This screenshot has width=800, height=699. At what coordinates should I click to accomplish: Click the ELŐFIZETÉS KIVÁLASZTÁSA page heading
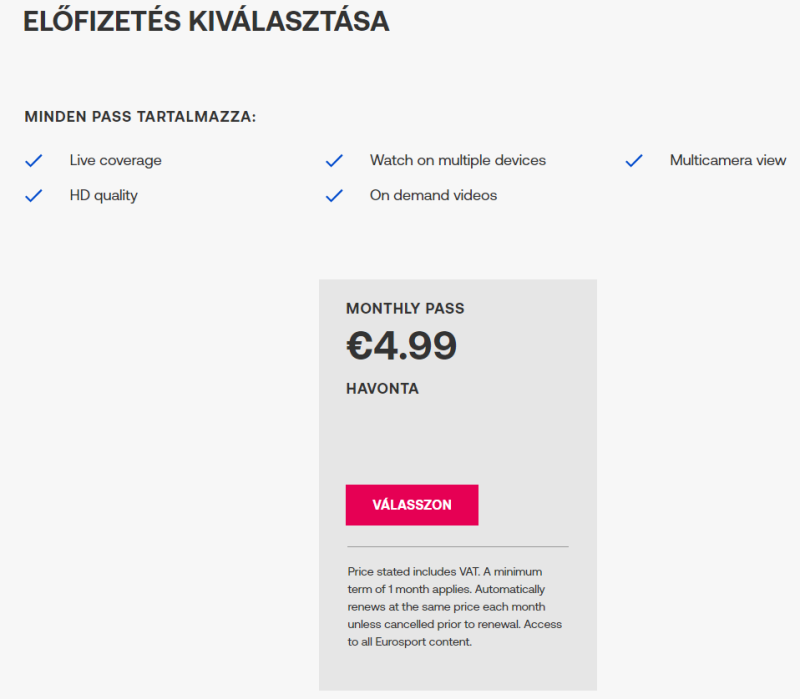point(206,22)
